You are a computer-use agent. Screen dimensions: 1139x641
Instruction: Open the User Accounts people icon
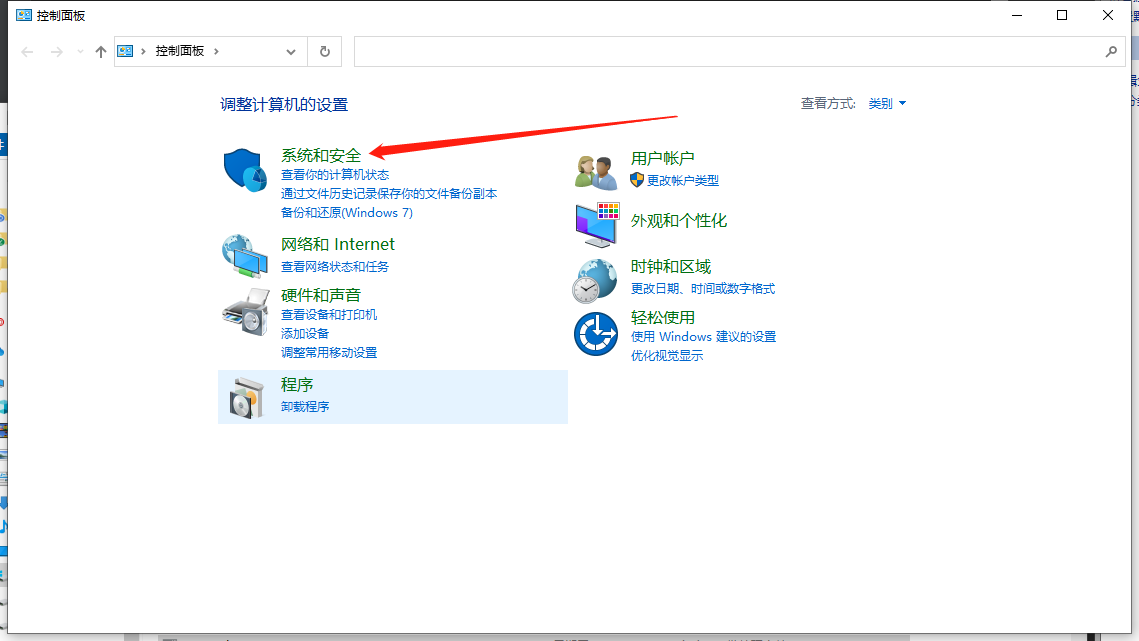pyautogui.click(x=596, y=172)
